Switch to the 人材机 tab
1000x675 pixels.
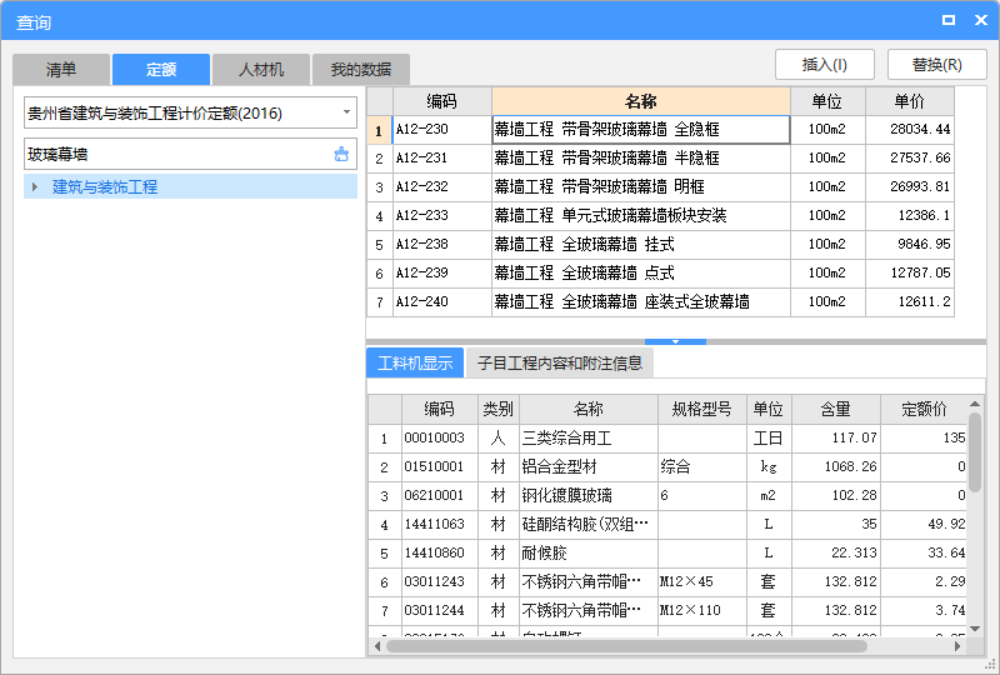click(x=261, y=69)
